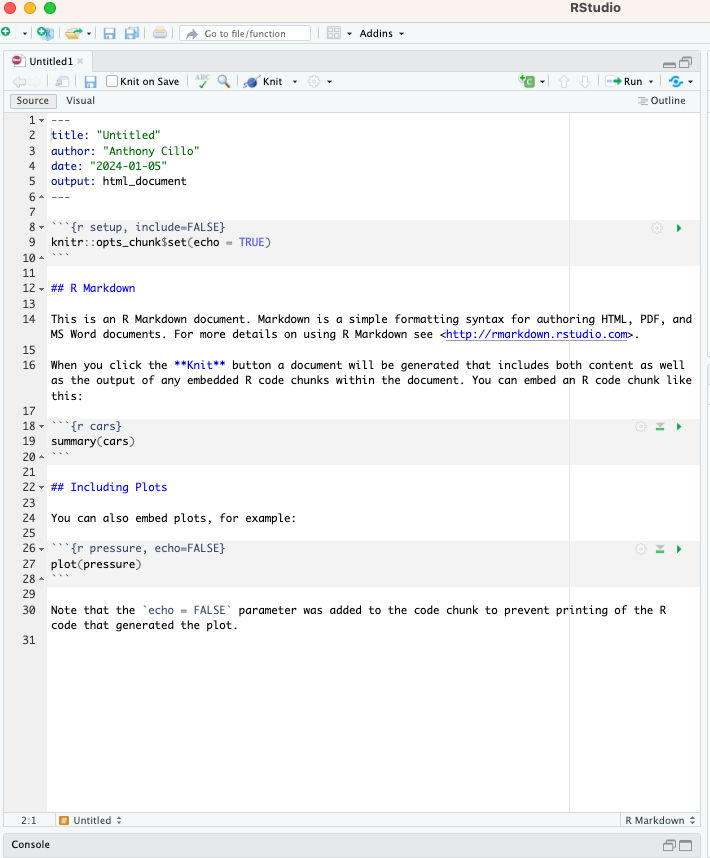The image size is (710, 858).
Task: Click the editor toolbar Save icon
Action: (x=90, y=82)
